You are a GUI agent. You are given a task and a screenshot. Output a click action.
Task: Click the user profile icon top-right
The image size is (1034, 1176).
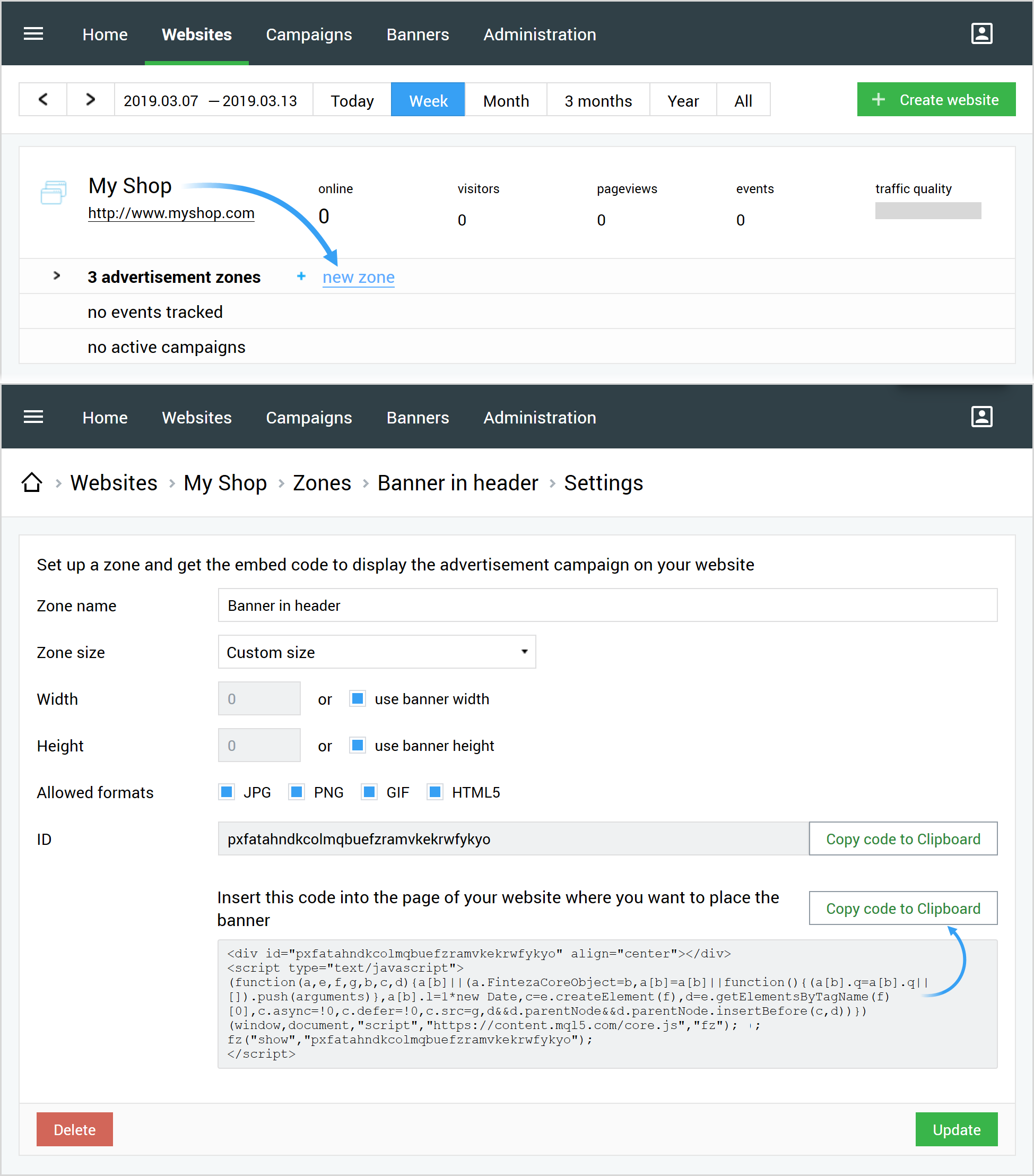pos(982,34)
